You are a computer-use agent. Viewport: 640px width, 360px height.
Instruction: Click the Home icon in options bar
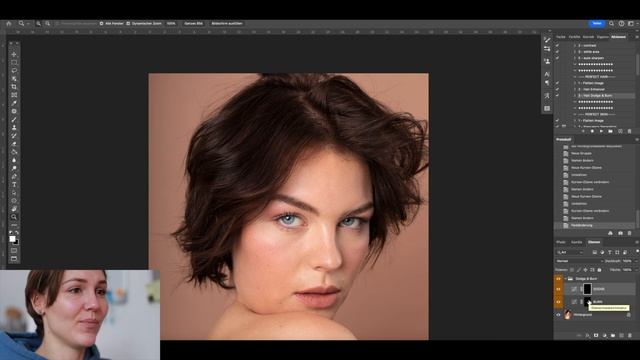[x=9, y=24]
